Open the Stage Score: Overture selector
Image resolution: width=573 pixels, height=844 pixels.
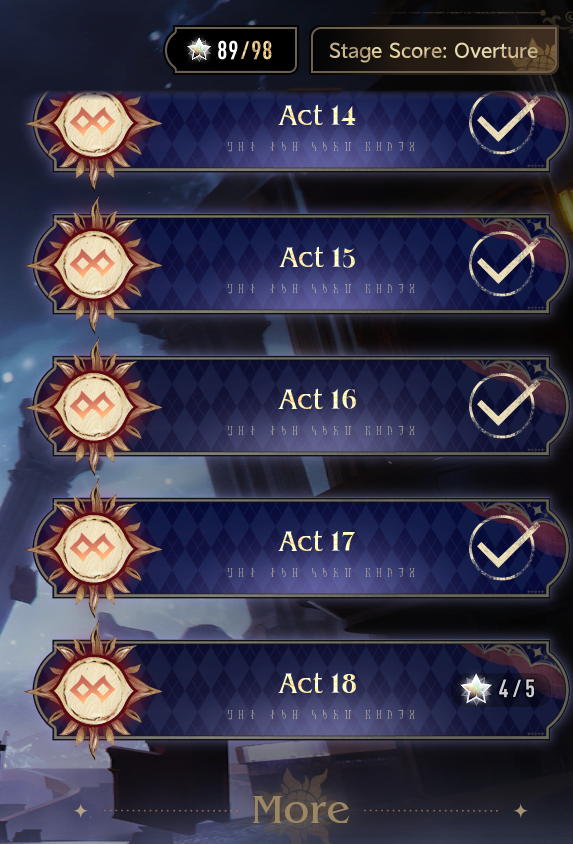434,50
